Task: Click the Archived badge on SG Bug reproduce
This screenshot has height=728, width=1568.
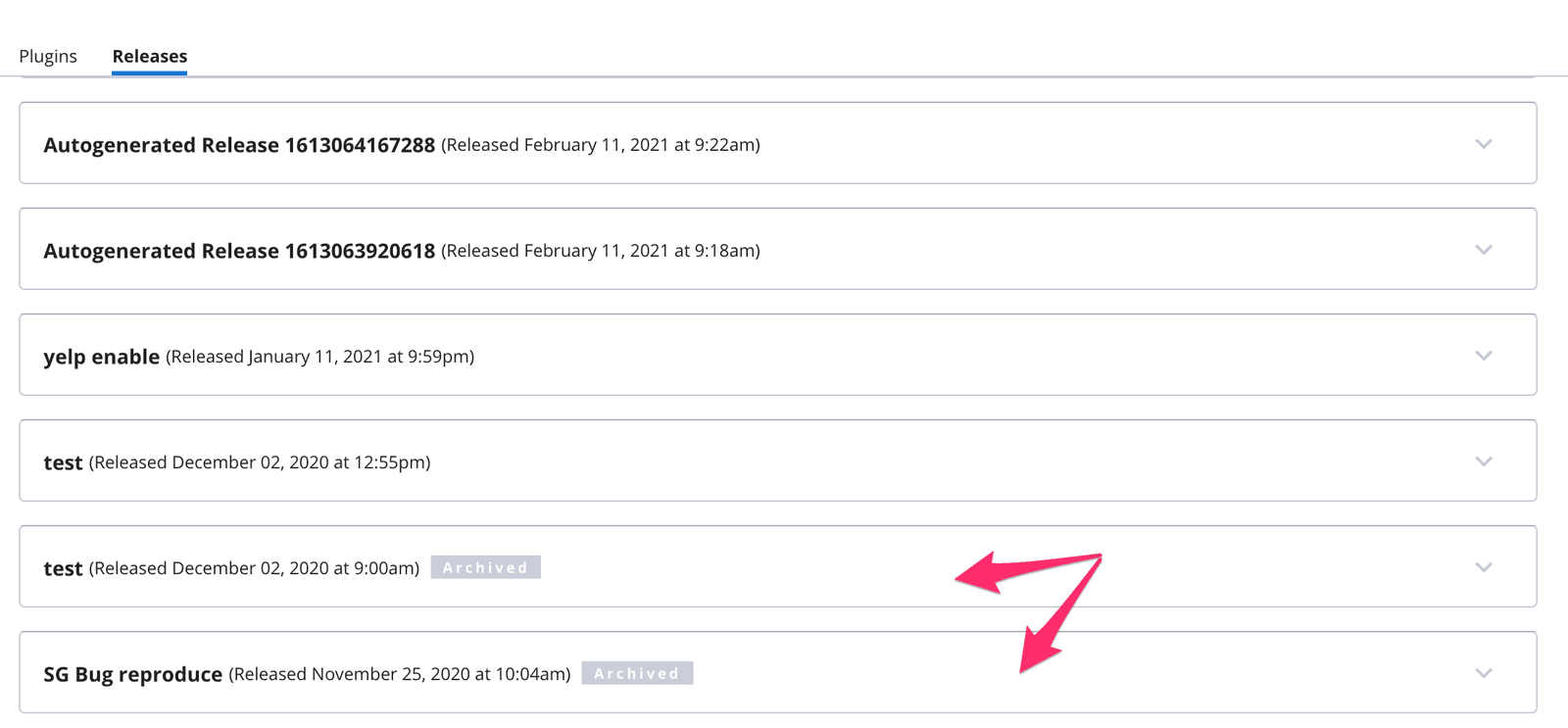Action: click(637, 673)
